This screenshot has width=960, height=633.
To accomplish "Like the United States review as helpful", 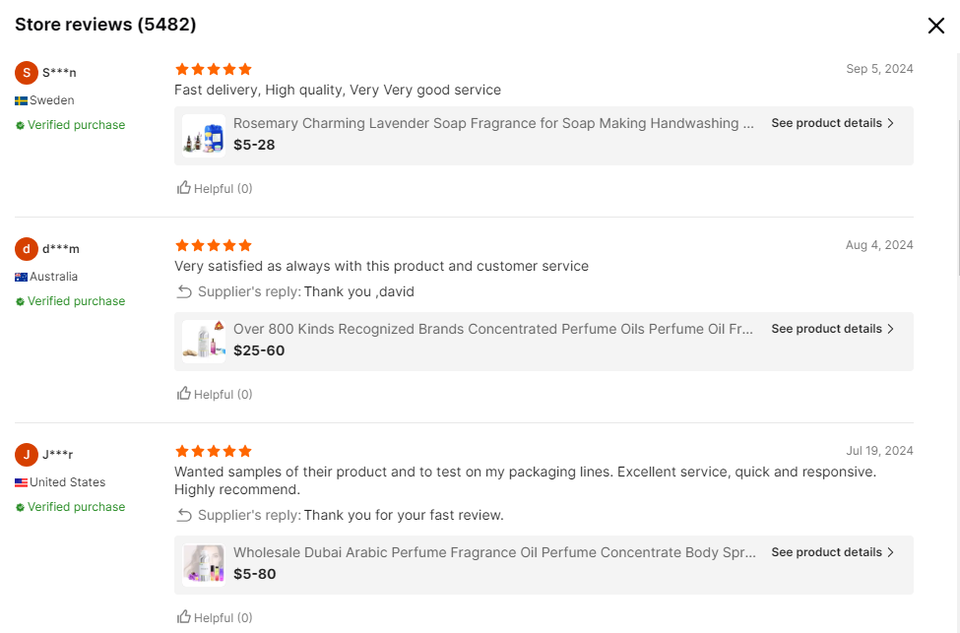I will tap(184, 617).
